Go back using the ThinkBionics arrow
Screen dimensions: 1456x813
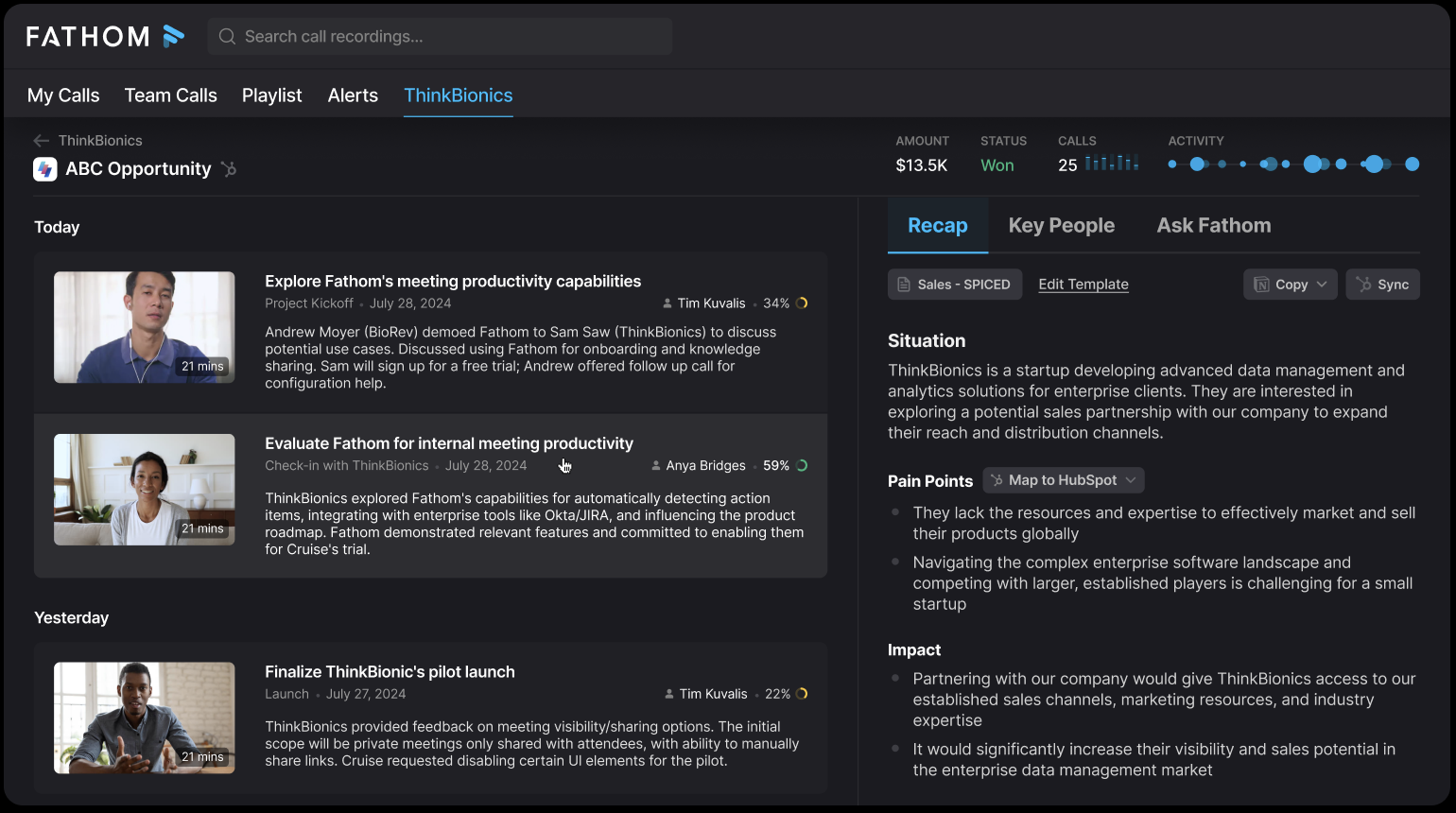point(41,140)
